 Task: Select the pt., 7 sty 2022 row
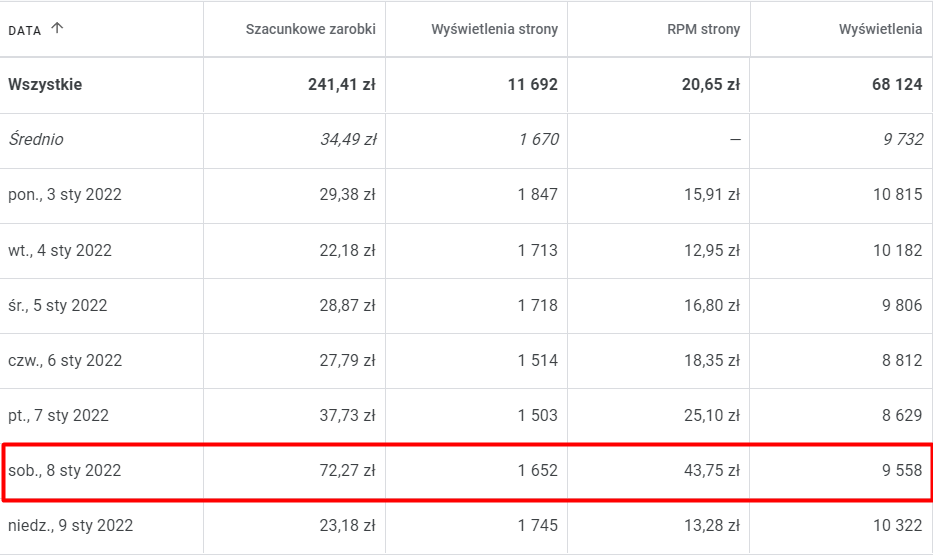(x=58, y=415)
